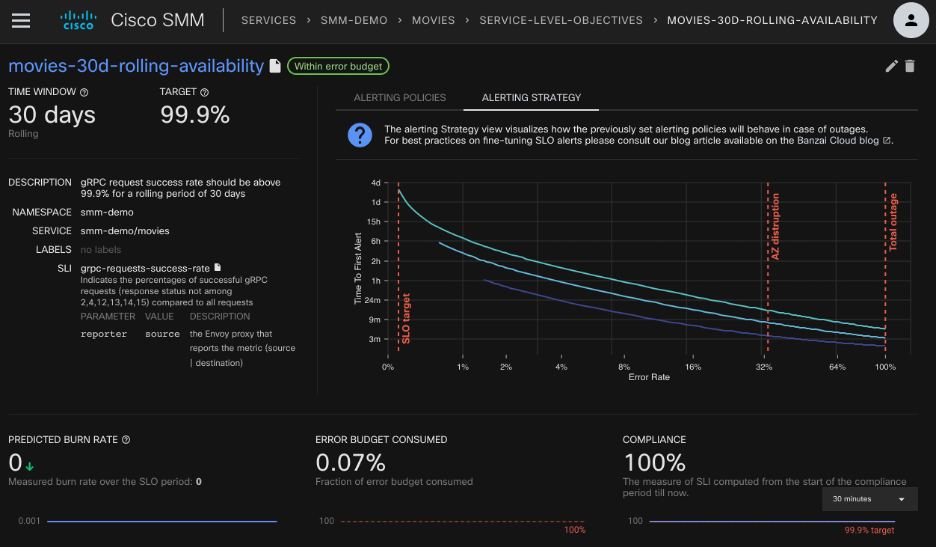The height and width of the screenshot is (548, 936).
Task: Click the document icon beside the SLO title
Action: tap(276, 67)
